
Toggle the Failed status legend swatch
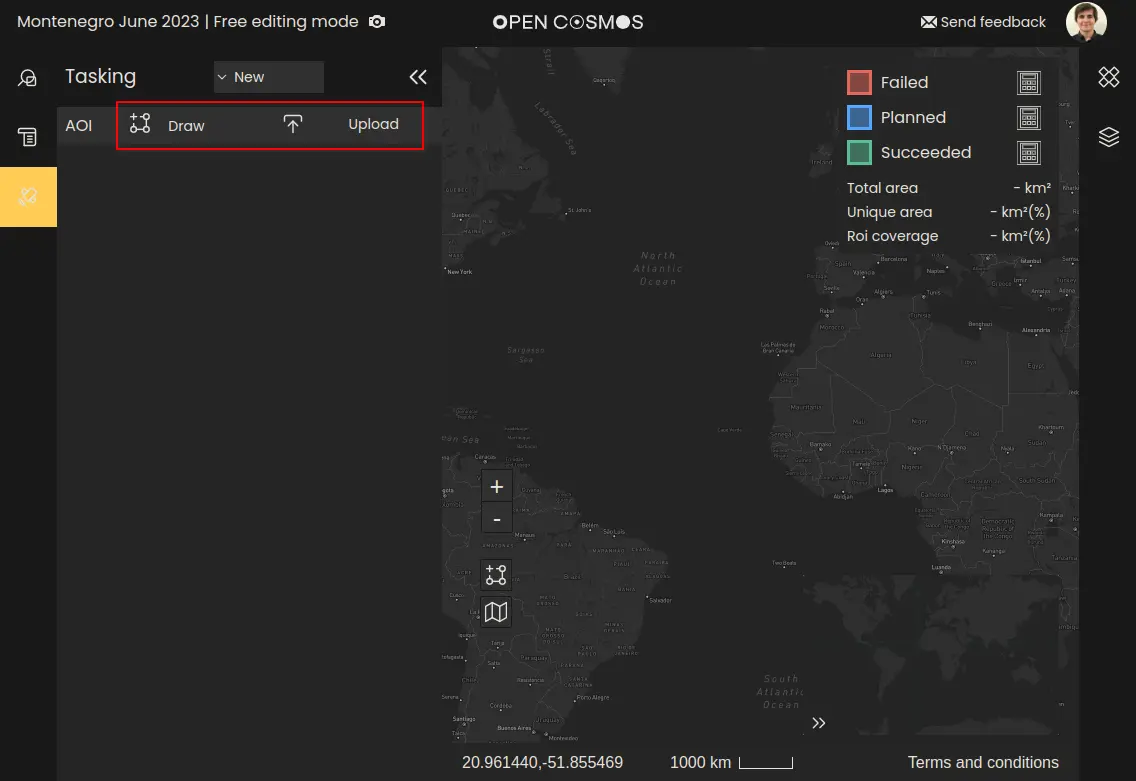pyautogui.click(x=859, y=83)
